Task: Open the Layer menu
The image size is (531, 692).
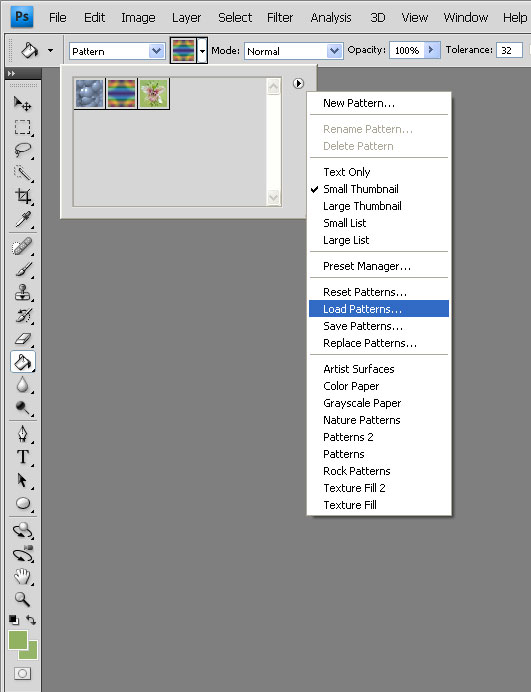Action: click(186, 18)
